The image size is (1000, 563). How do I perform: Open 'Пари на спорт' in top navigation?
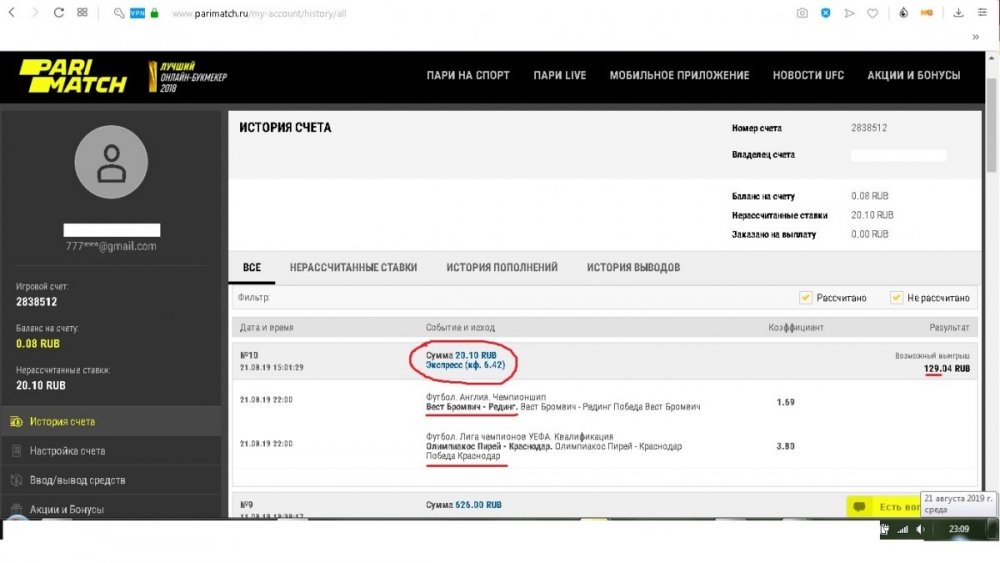pos(467,75)
